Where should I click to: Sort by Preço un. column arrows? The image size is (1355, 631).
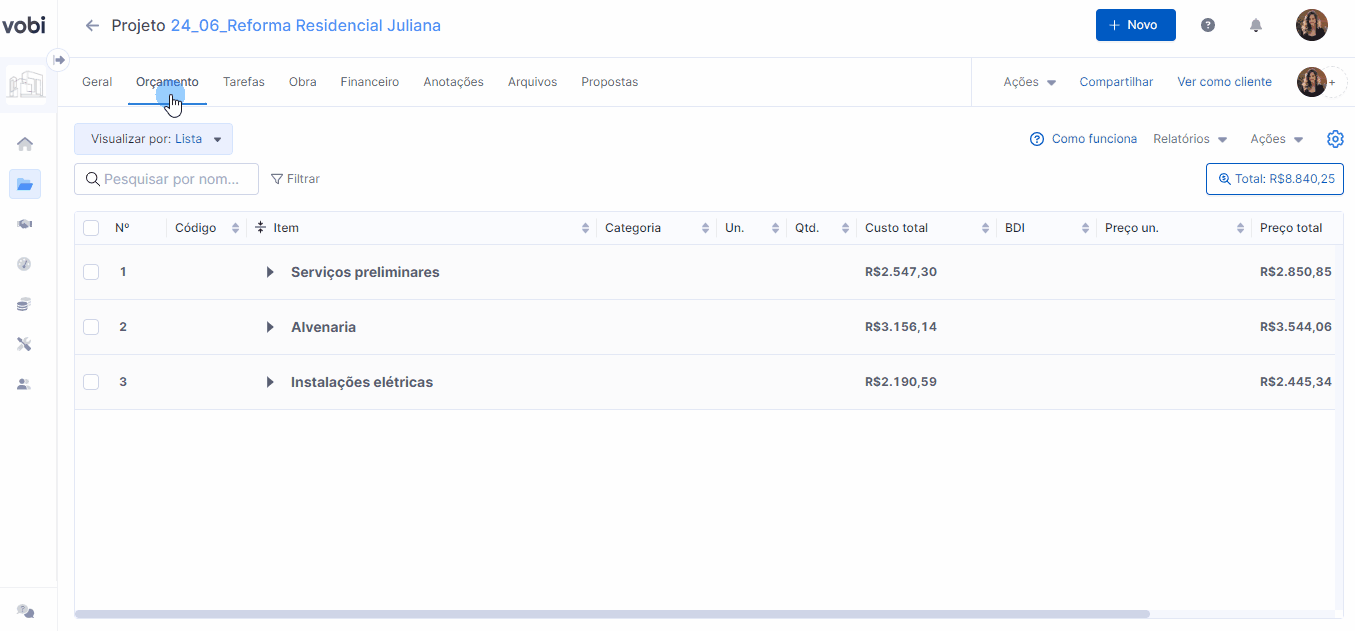[1241, 228]
